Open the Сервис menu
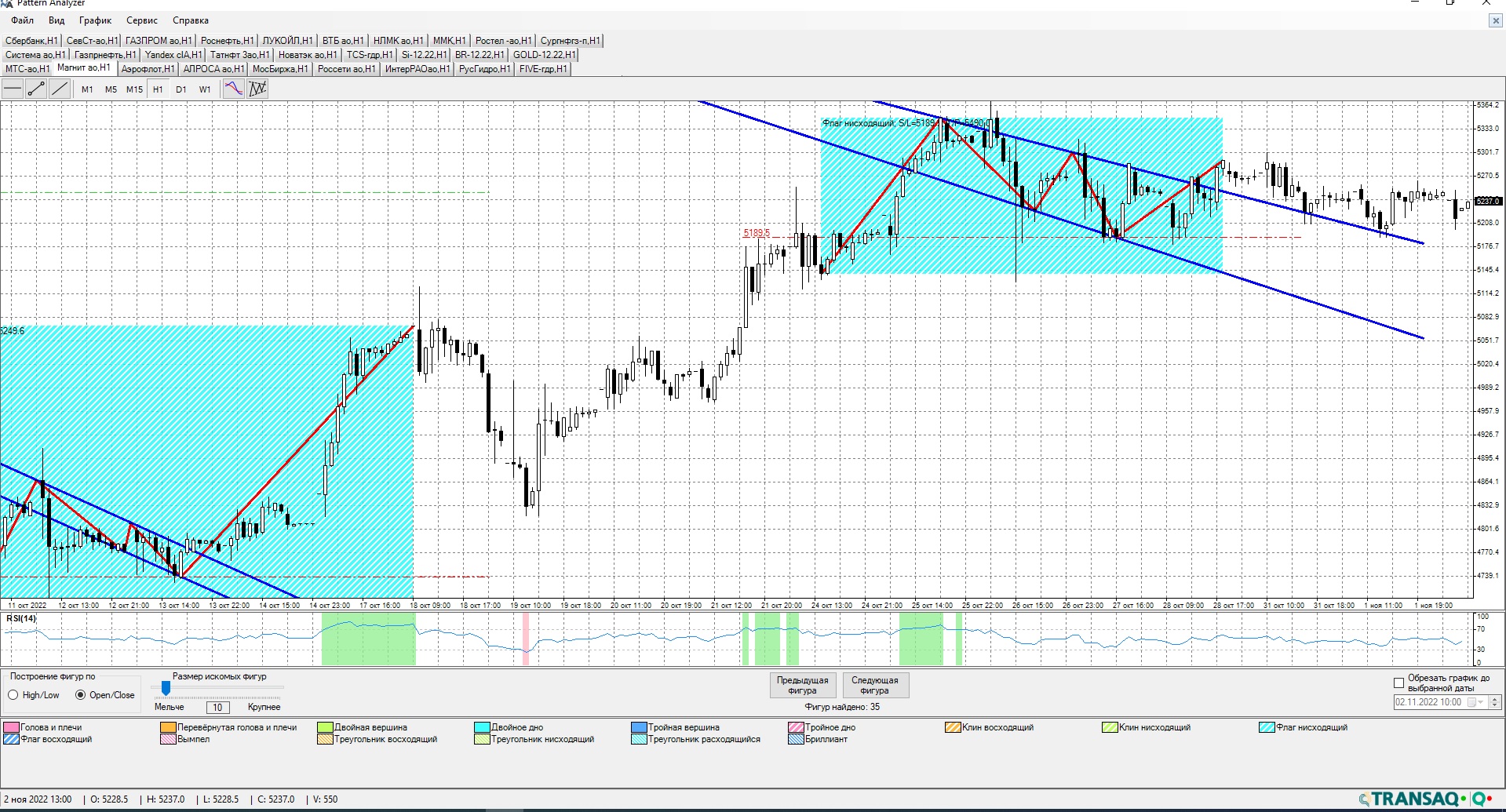1506x812 pixels. point(142,20)
